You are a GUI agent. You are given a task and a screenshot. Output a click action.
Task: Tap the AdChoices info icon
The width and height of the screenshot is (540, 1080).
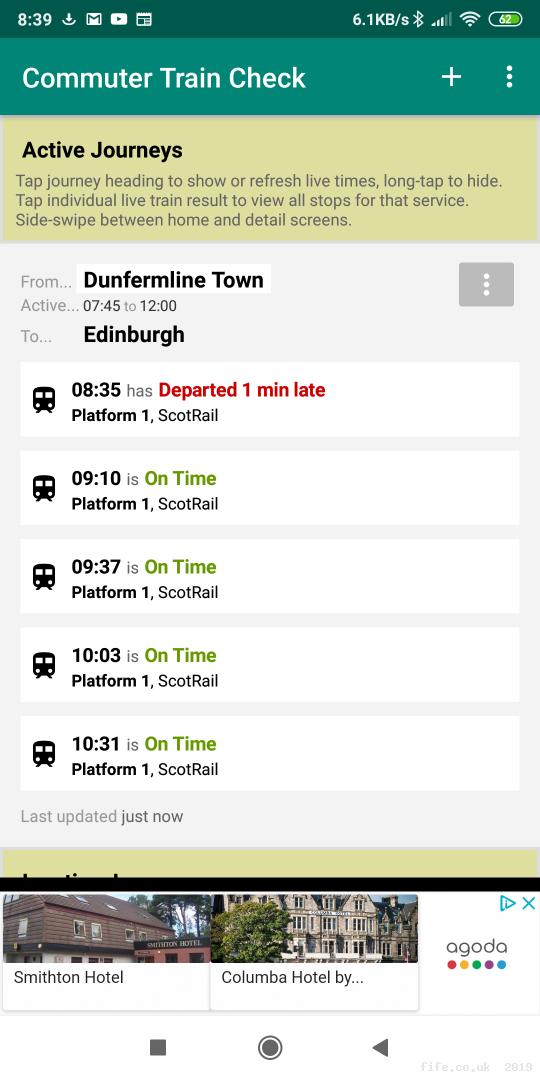tap(508, 903)
